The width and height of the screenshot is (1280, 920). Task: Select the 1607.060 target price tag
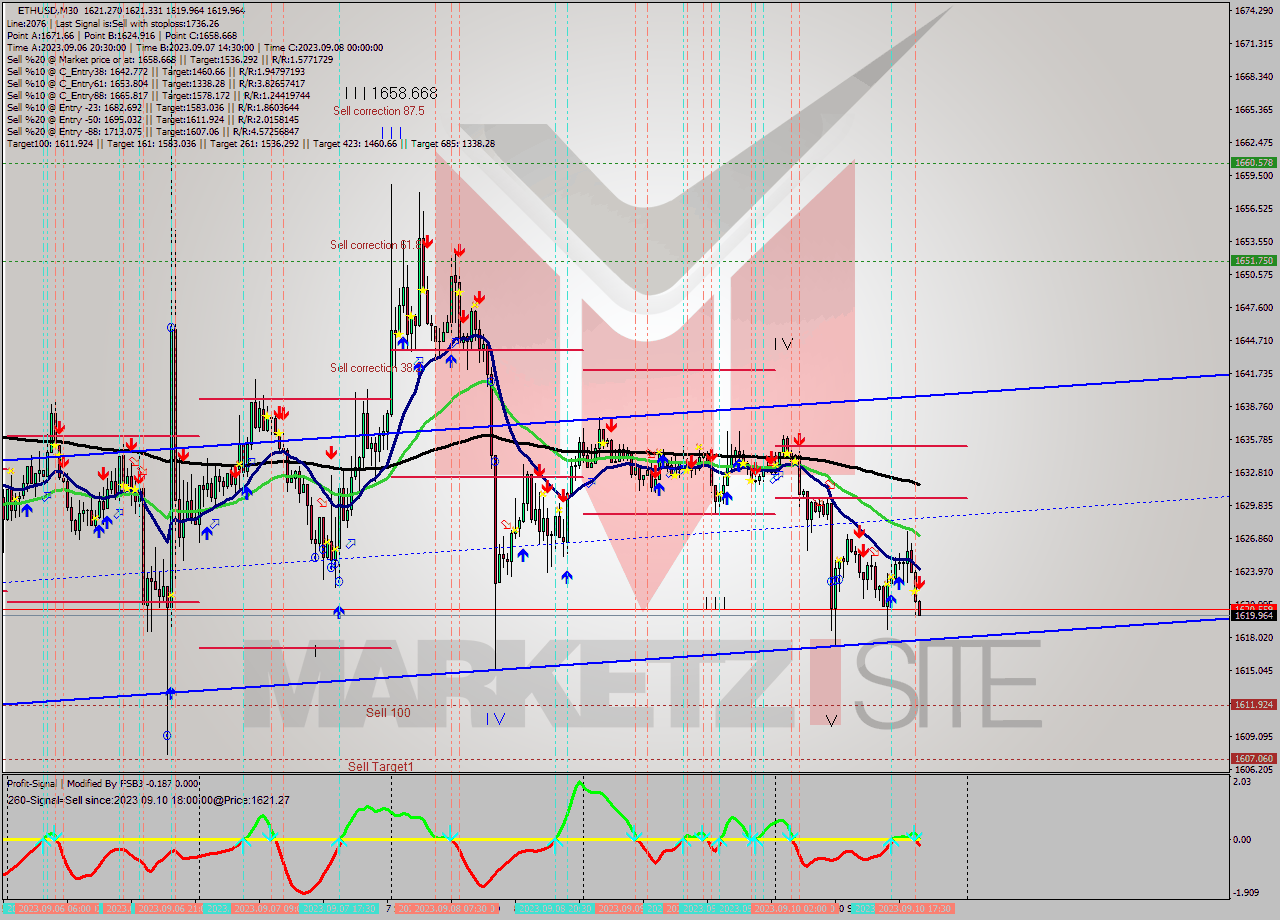pyautogui.click(x=1252, y=760)
